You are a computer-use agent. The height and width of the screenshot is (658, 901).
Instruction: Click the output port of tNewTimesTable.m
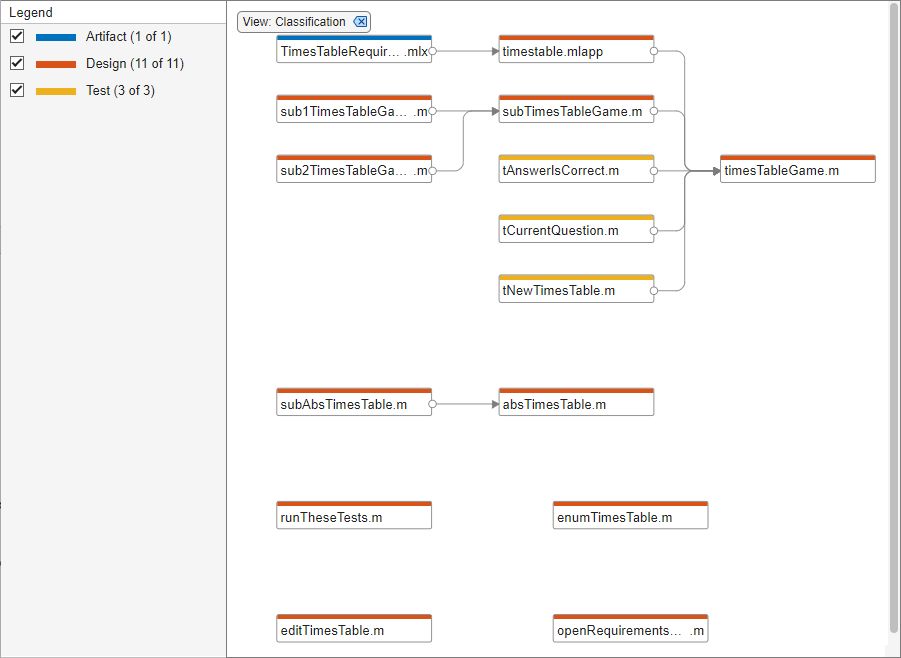(x=654, y=291)
